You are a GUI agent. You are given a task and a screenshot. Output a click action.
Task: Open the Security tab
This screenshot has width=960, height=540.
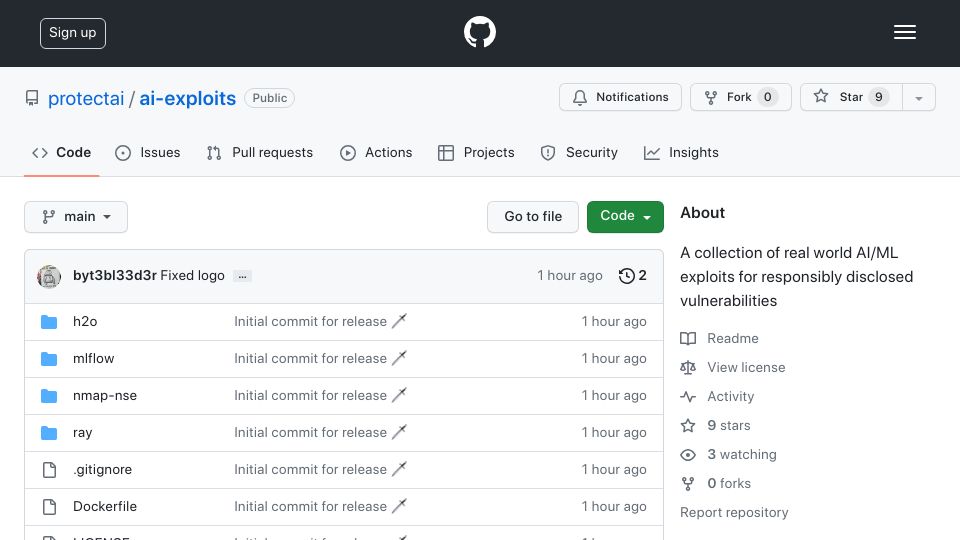[x=579, y=152]
